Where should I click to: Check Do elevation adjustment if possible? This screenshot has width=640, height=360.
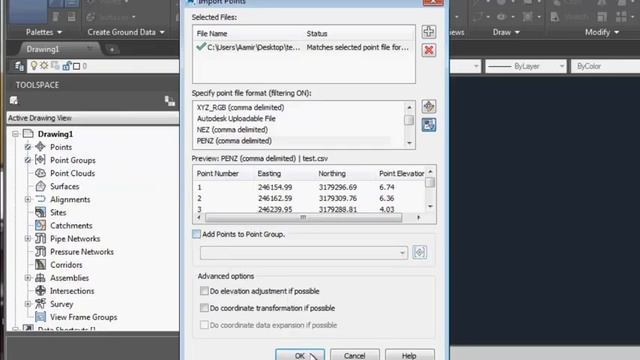[x=204, y=291]
